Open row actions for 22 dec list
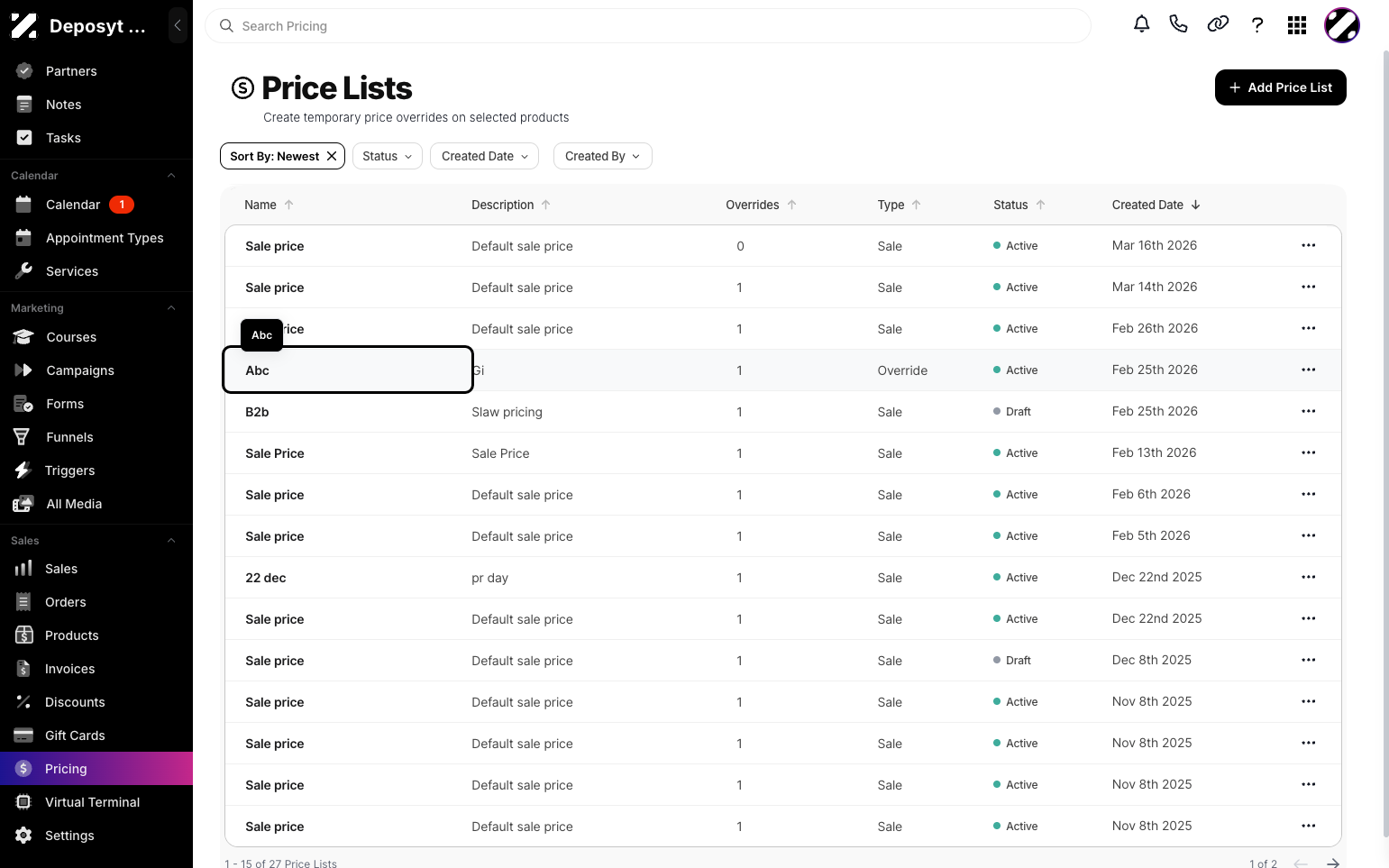Image resolution: width=1389 pixels, height=868 pixels. tap(1309, 577)
